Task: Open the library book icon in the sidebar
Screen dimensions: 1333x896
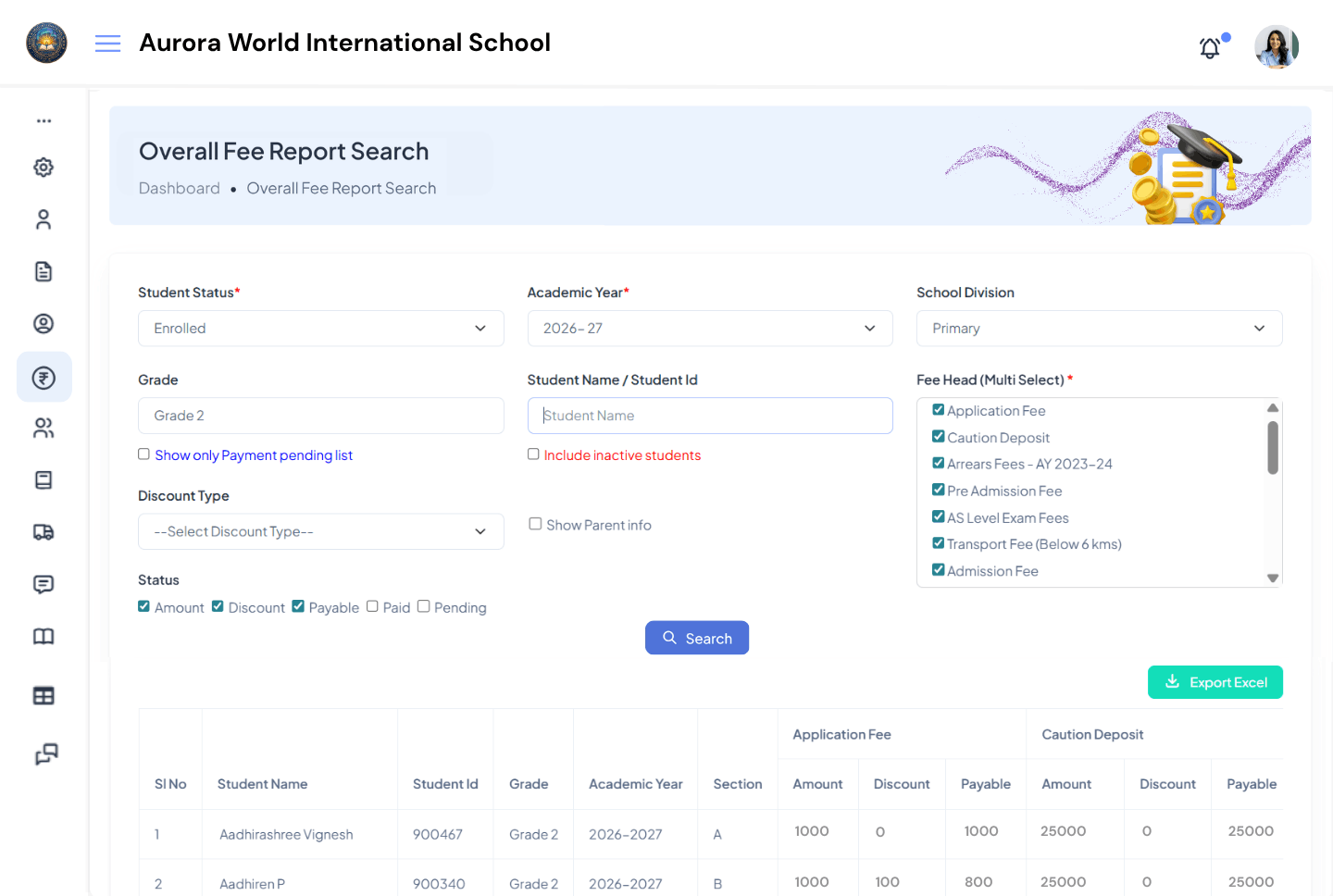Action: 43,636
